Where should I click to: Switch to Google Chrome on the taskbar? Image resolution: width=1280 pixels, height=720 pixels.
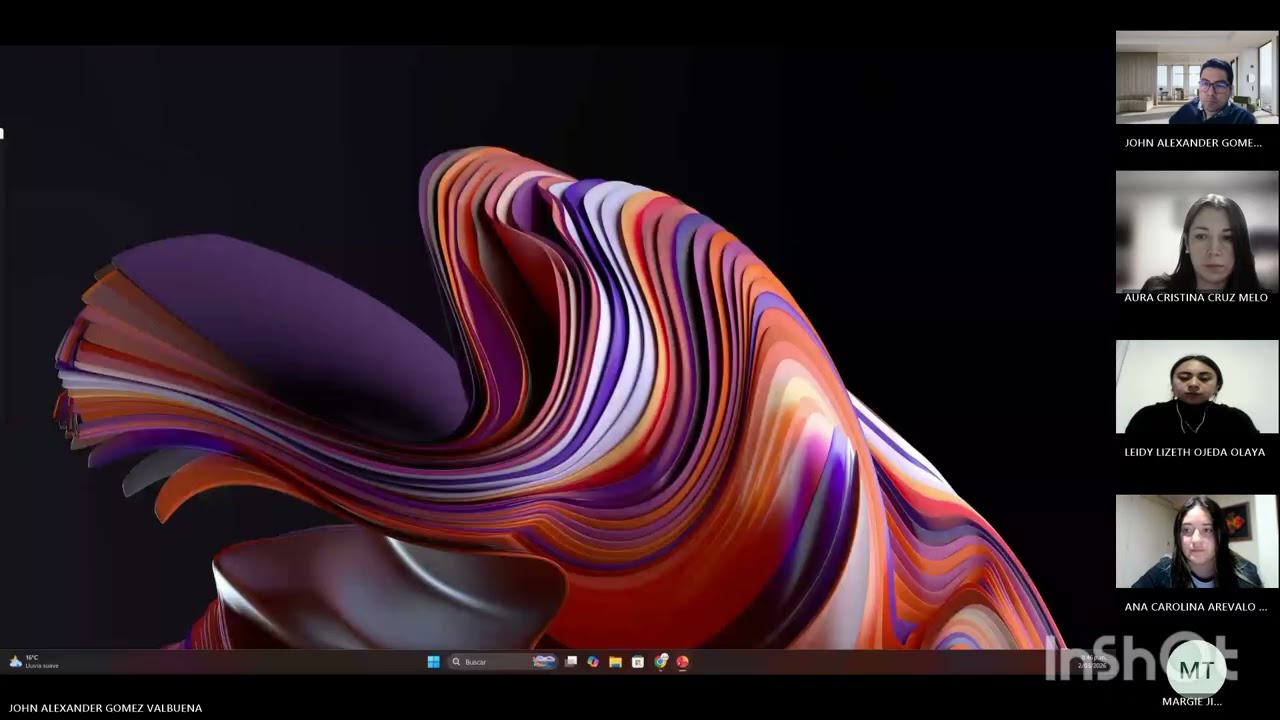pyautogui.click(x=661, y=661)
